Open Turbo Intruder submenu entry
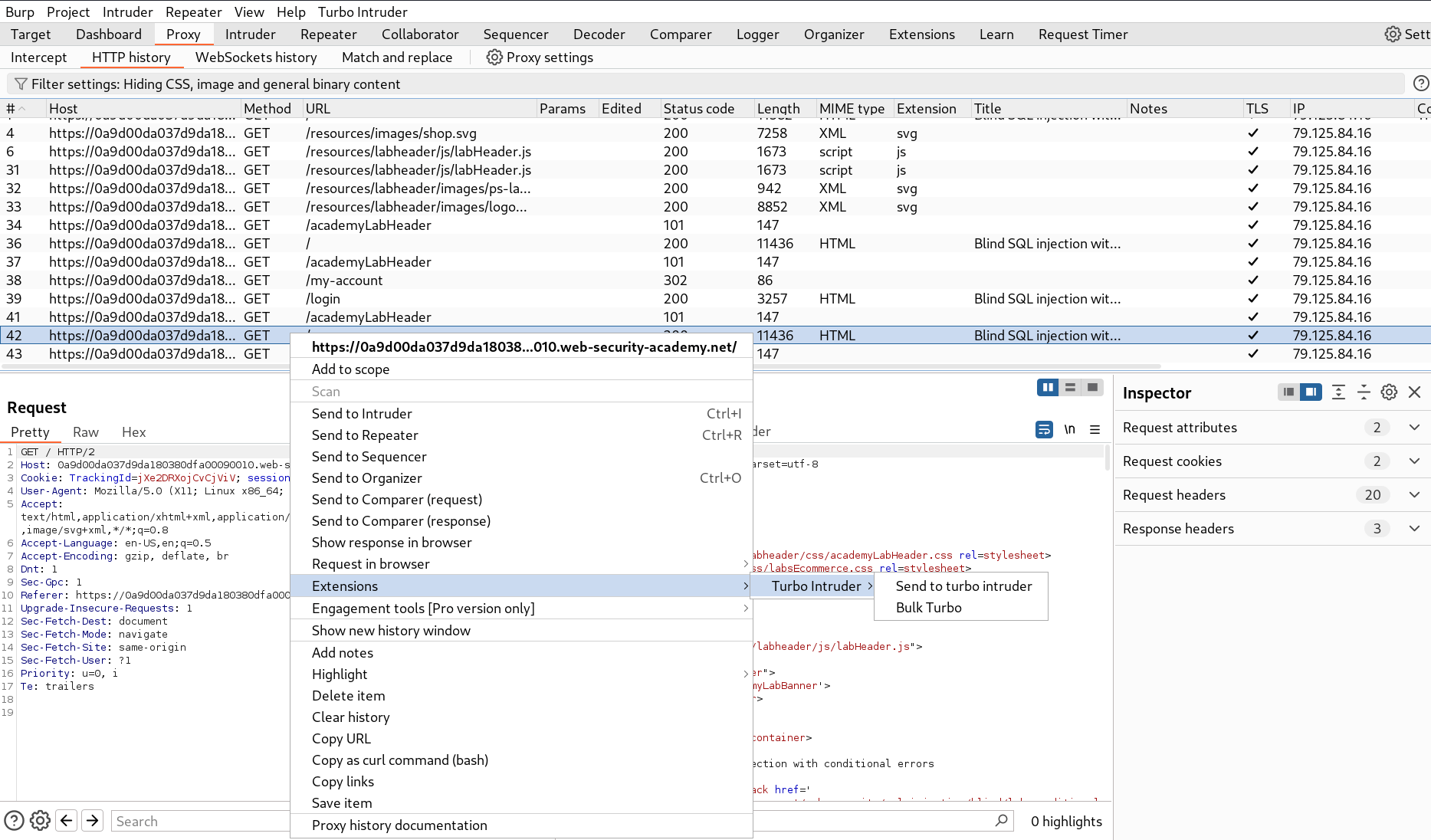Screen dimensions: 1431x840 coord(814,586)
